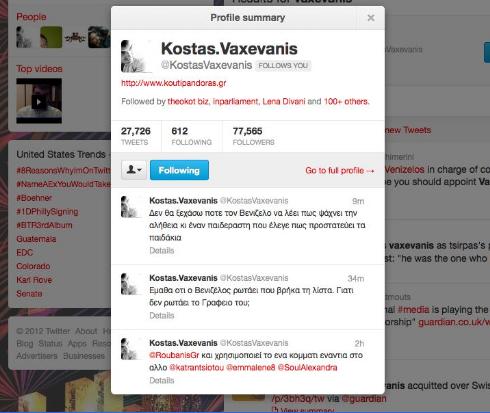Click the green avatar under People
The height and width of the screenshot is (413, 490).
51,37
